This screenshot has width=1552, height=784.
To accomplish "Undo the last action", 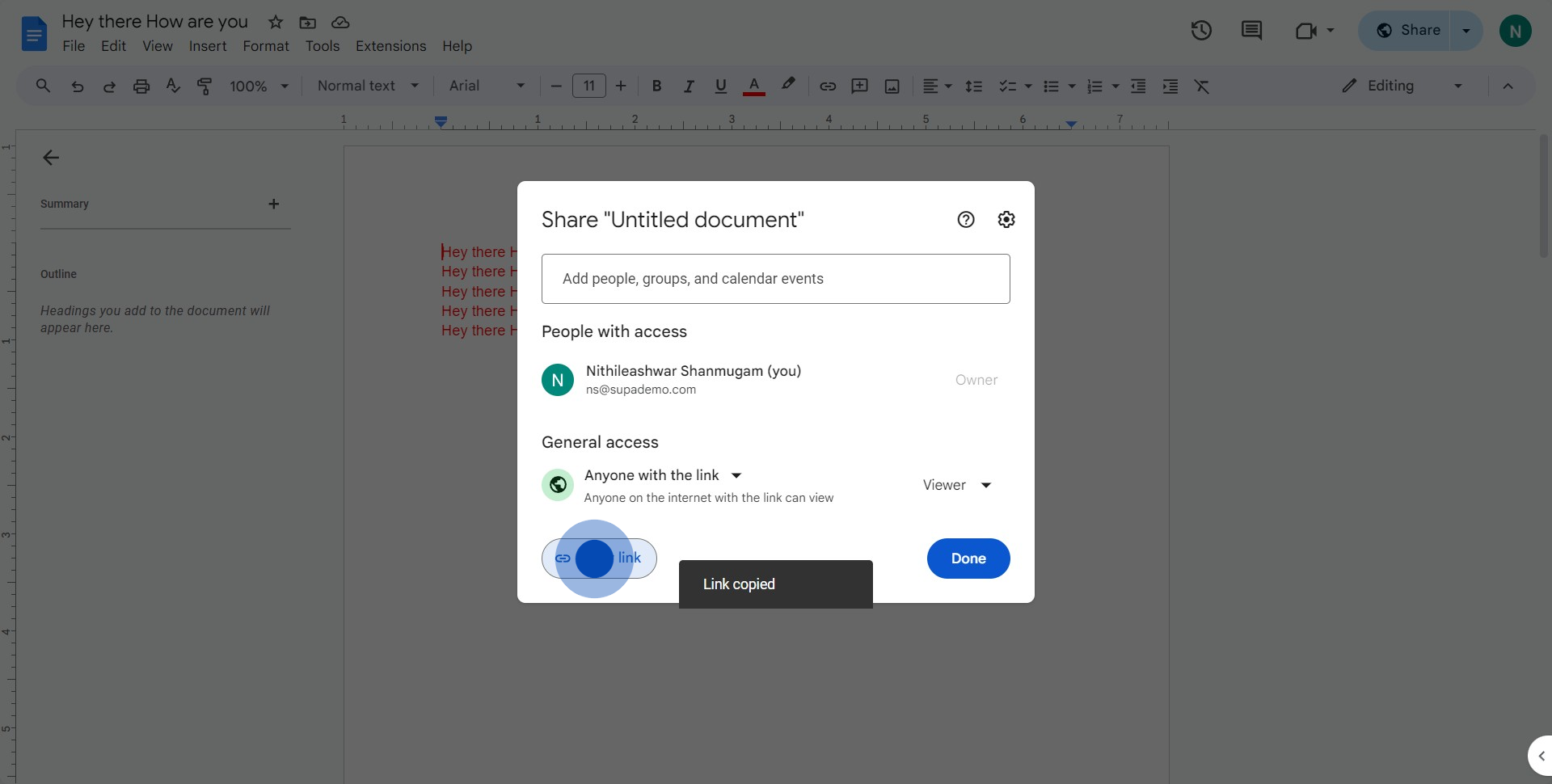I will (77, 86).
